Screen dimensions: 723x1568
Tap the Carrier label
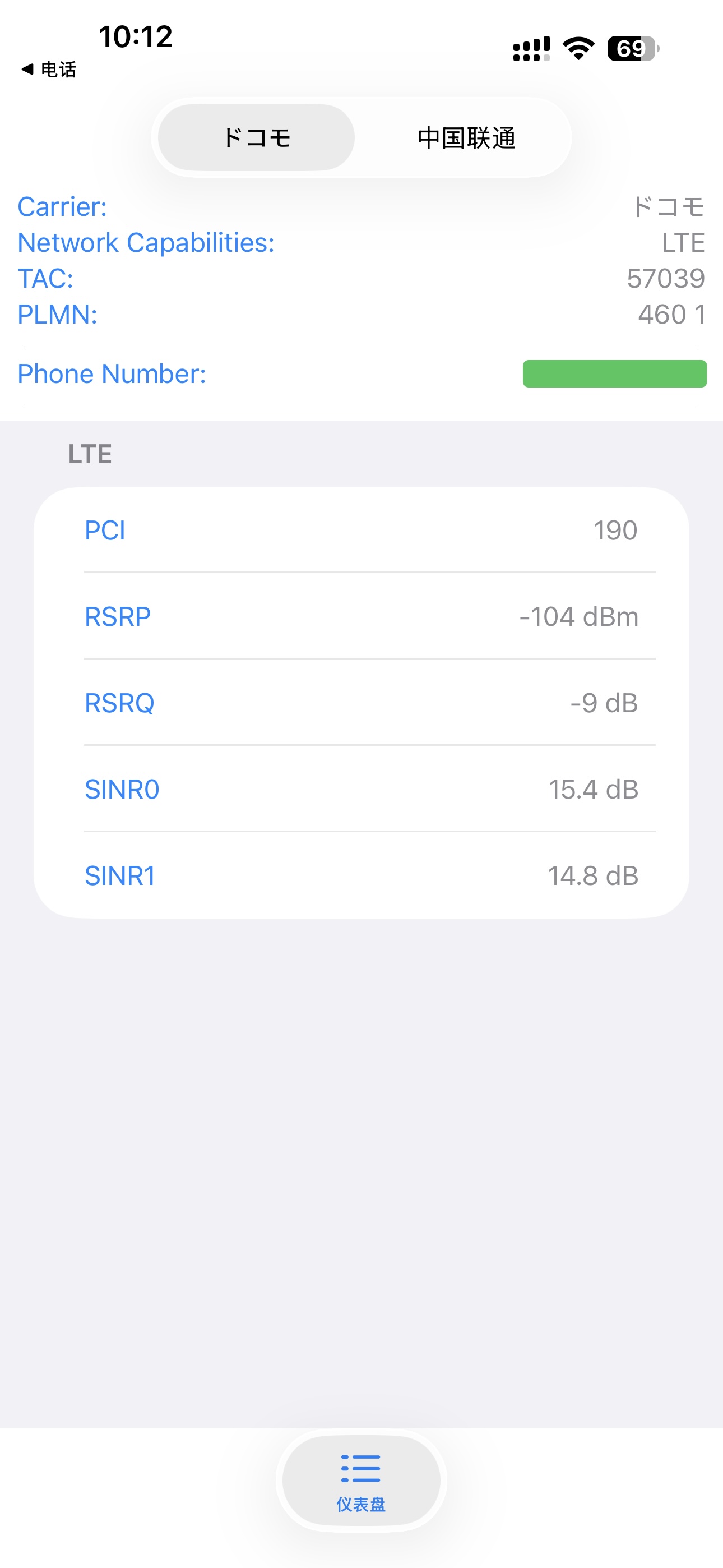coord(62,207)
